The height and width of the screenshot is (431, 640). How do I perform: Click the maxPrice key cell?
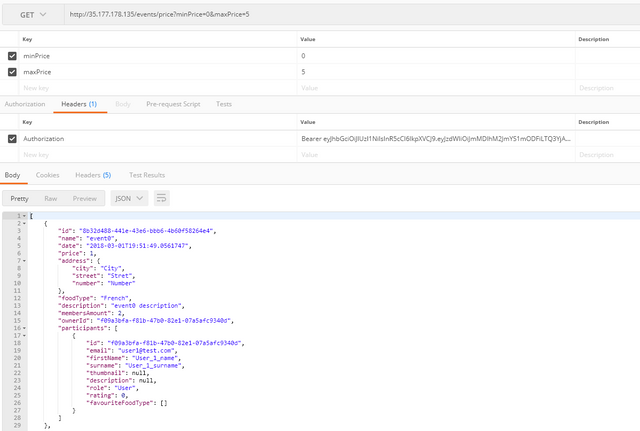(x=158, y=72)
